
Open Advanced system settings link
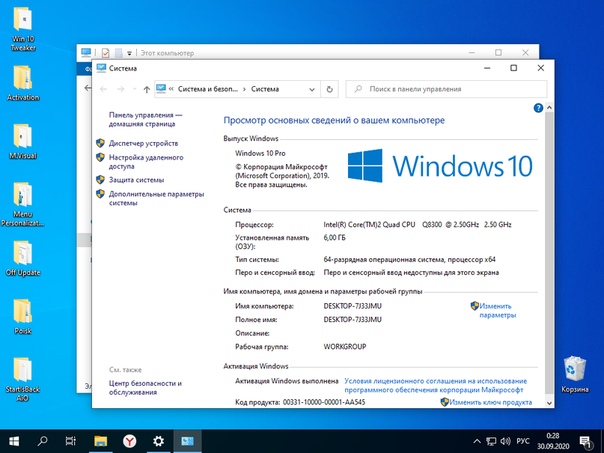pyautogui.click(x=156, y=198)
